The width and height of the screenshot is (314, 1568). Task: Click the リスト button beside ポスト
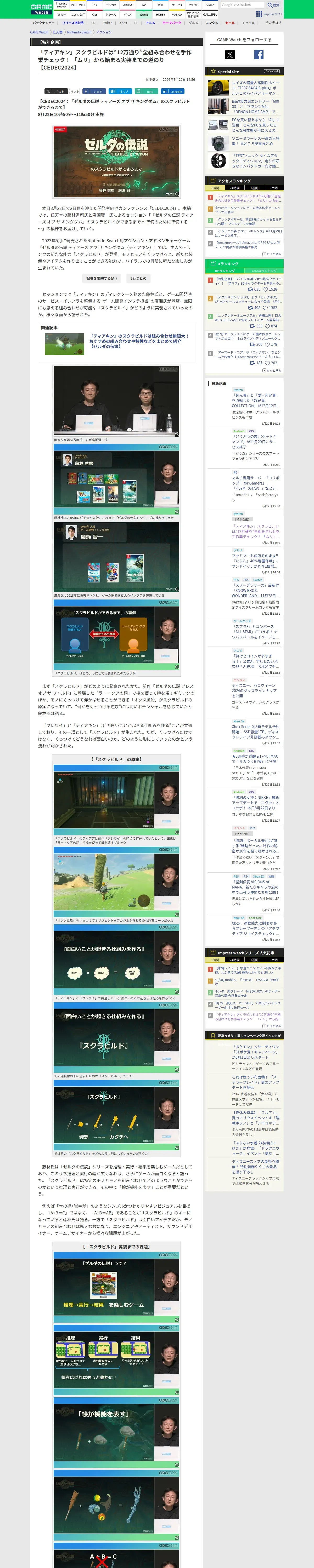pyautogui.click(x=75, y=91)
